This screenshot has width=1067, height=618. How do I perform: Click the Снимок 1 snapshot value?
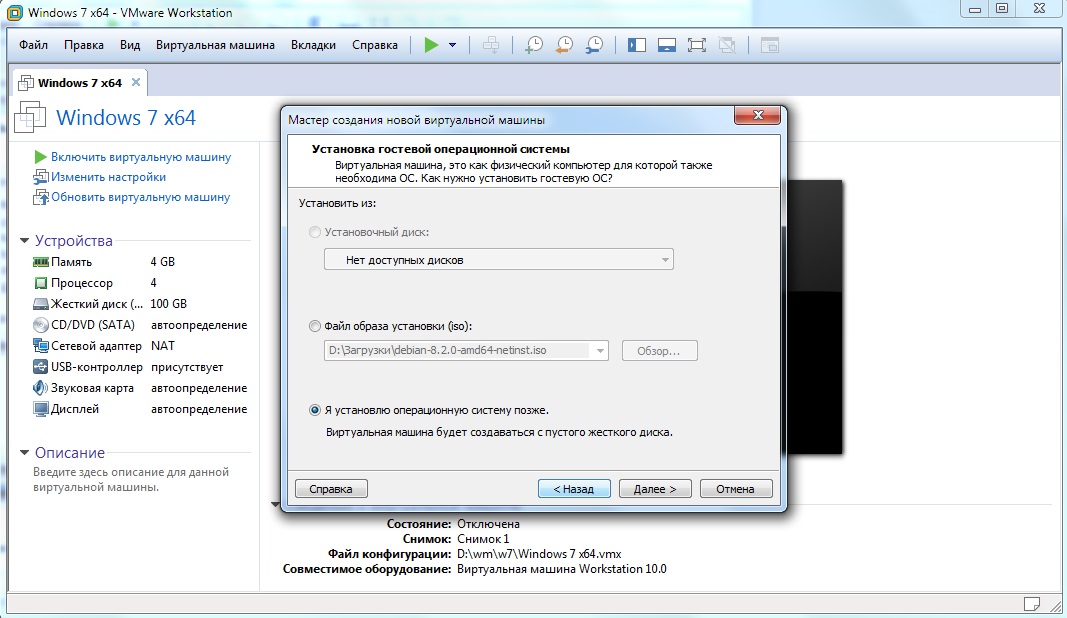483,539
